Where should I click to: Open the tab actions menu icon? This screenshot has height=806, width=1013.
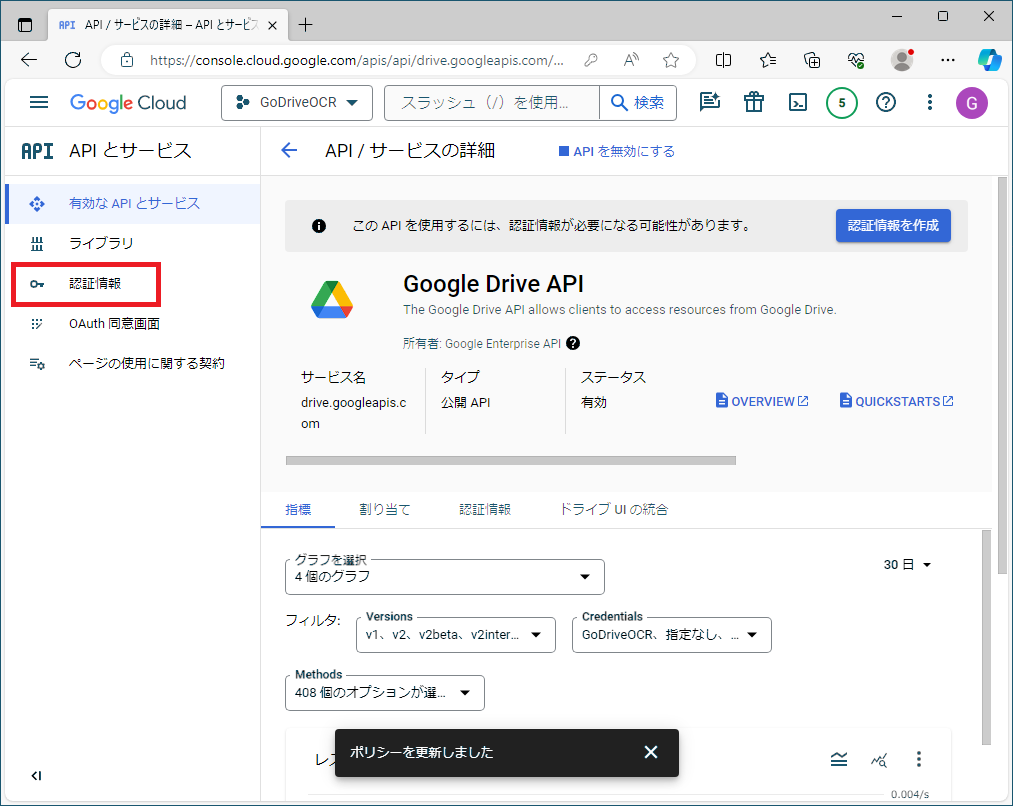pos(25,25)
